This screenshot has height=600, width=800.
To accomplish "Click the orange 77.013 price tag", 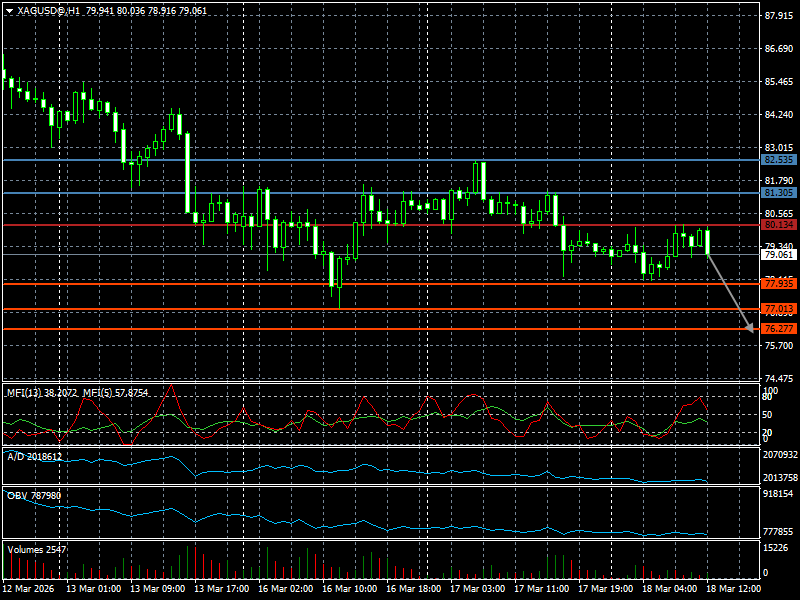I will (x=778, y=309).
